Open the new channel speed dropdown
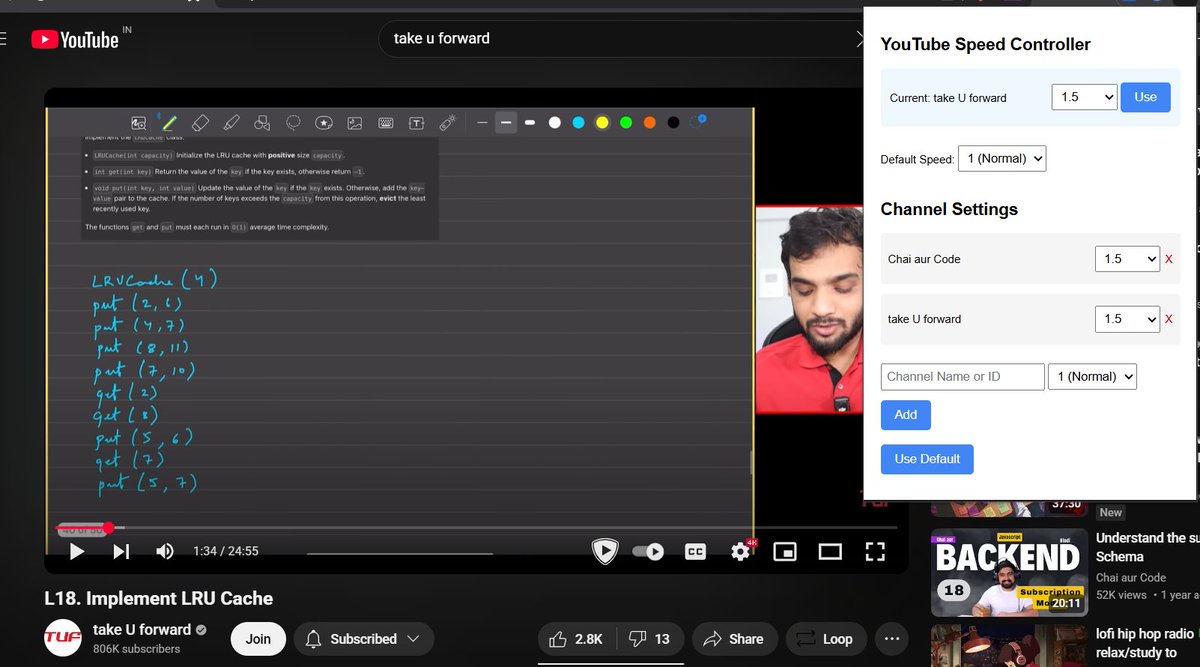This screenshot has width=1200, height=667. pos(1092,376)
